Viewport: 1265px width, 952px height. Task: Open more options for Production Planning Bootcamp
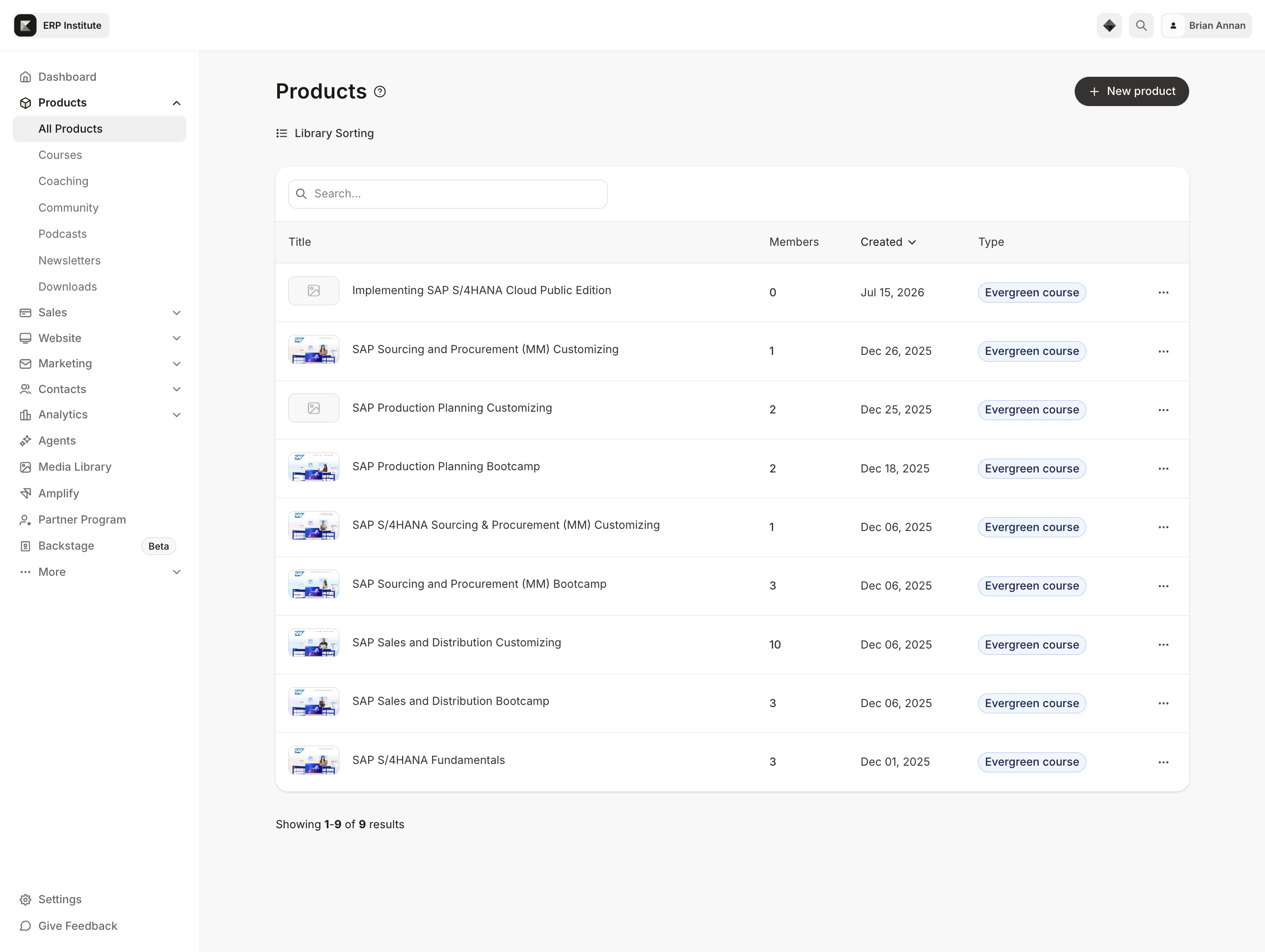pyautogui.click(x=1163, y=468)
